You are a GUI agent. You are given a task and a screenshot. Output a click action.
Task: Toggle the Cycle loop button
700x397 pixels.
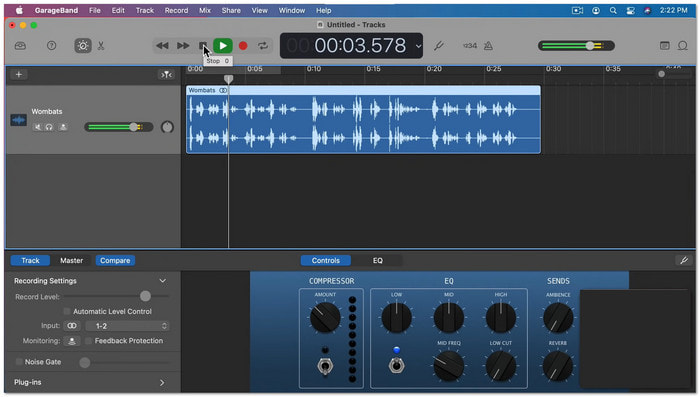263,46
